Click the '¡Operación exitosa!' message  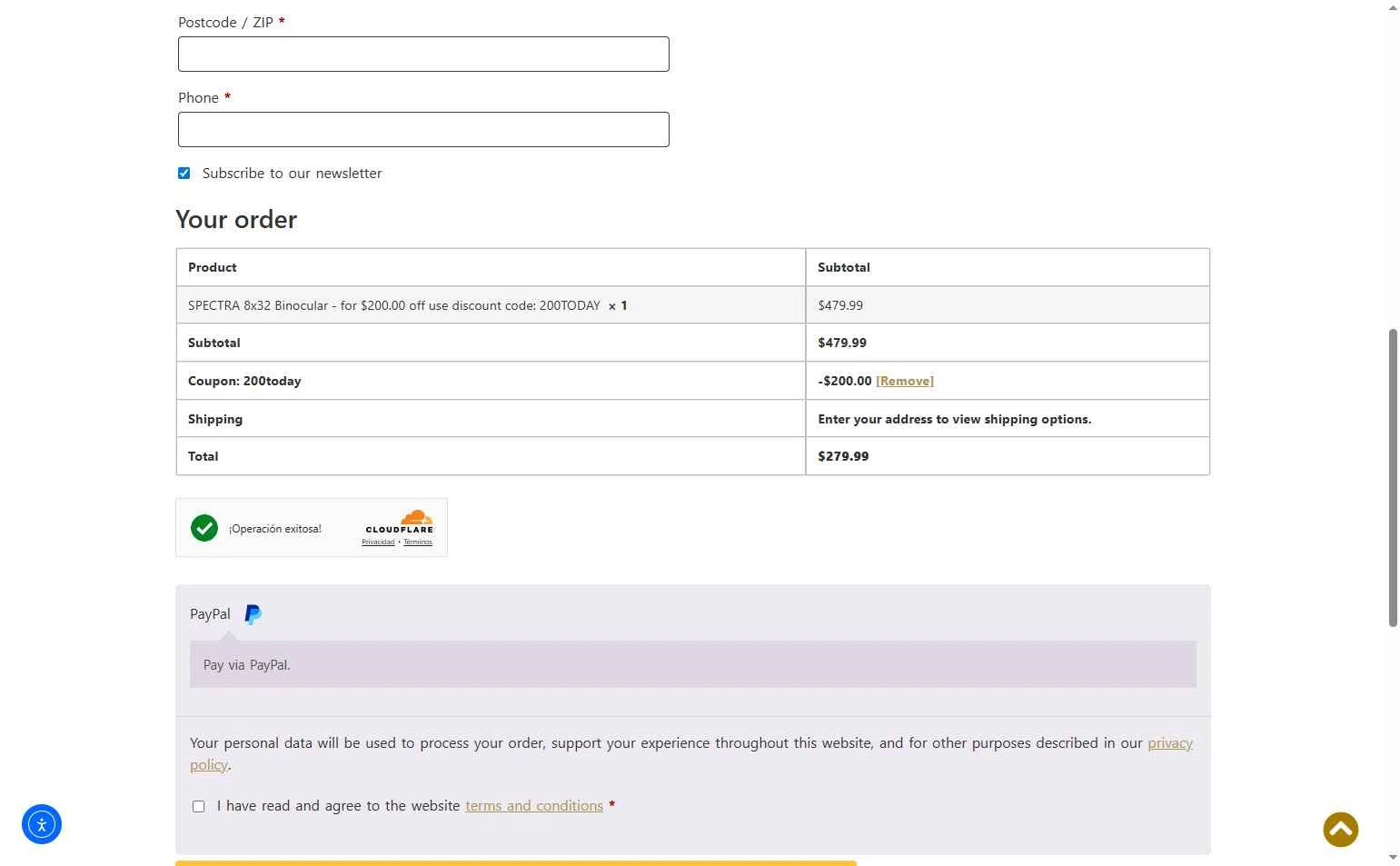click(x=275, y=529)
